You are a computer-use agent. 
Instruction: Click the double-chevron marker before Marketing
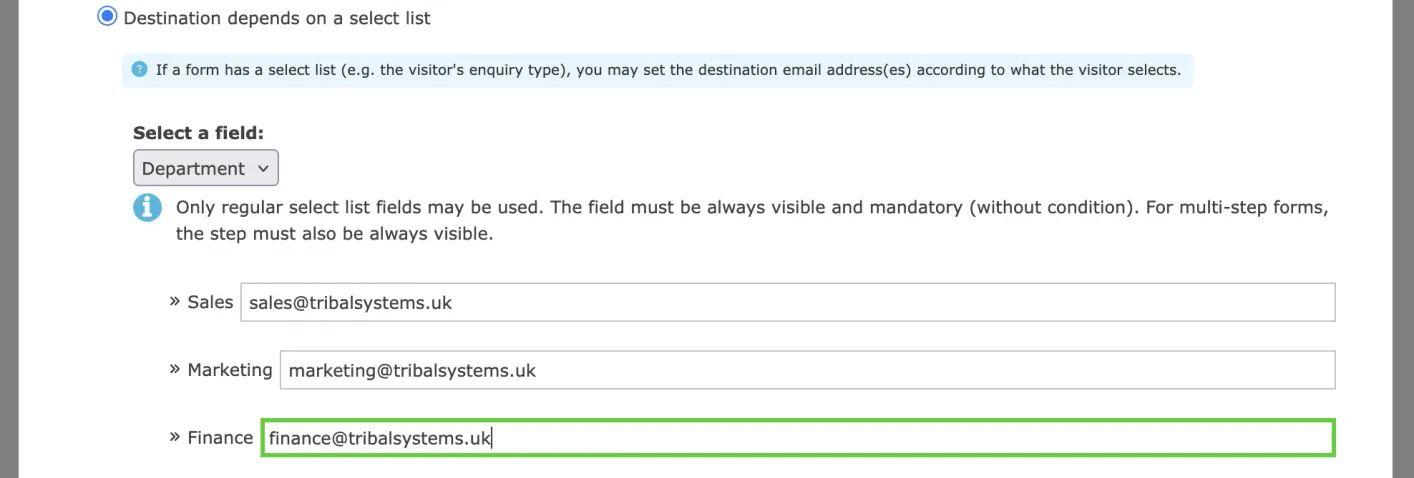[x=175, y=369]
